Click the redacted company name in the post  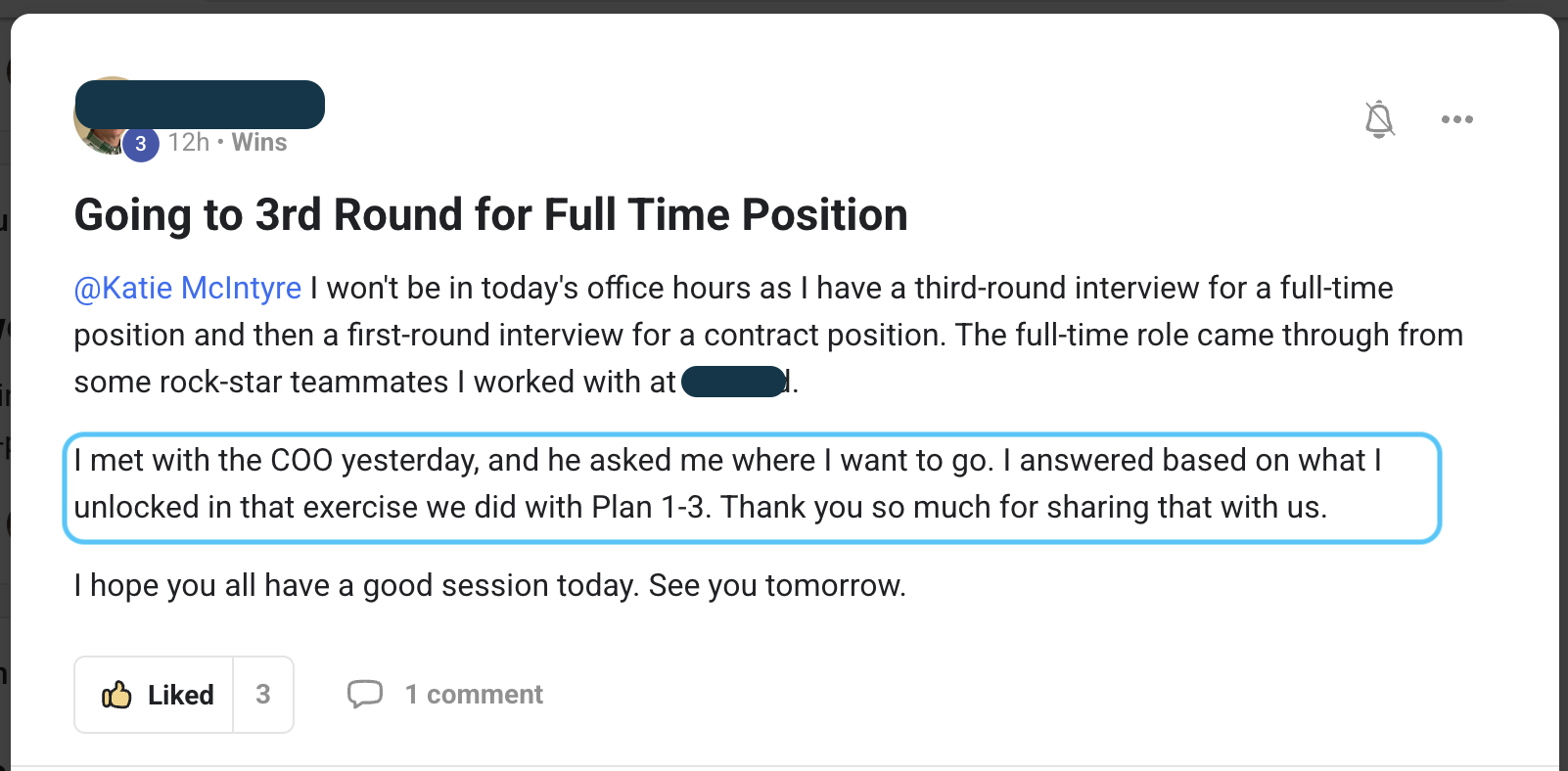pos(734,382)
